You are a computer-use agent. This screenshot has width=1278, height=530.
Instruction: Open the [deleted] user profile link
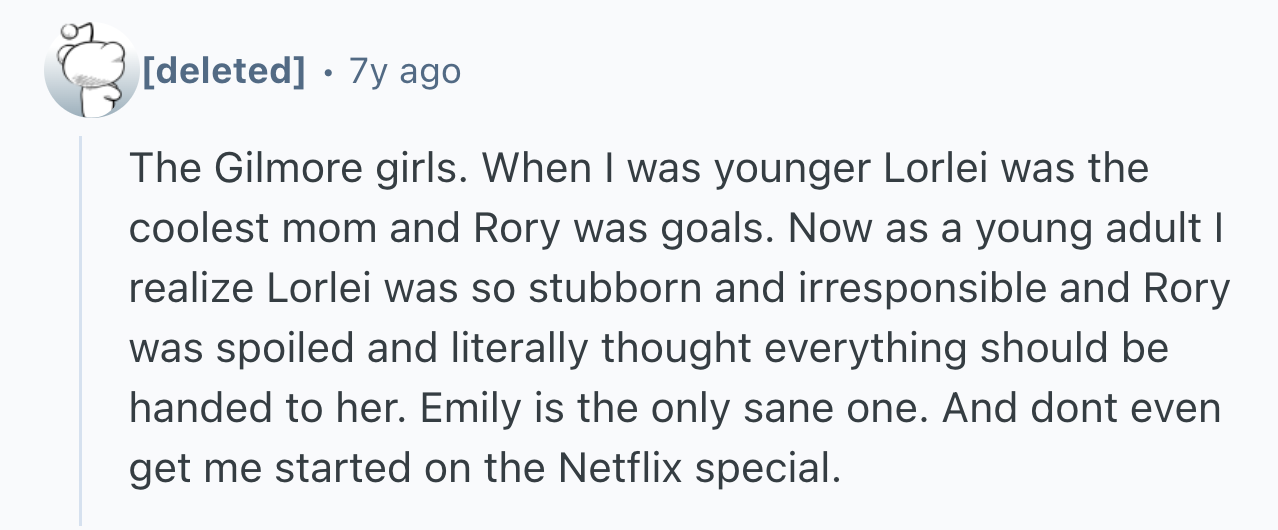[224, 72]
